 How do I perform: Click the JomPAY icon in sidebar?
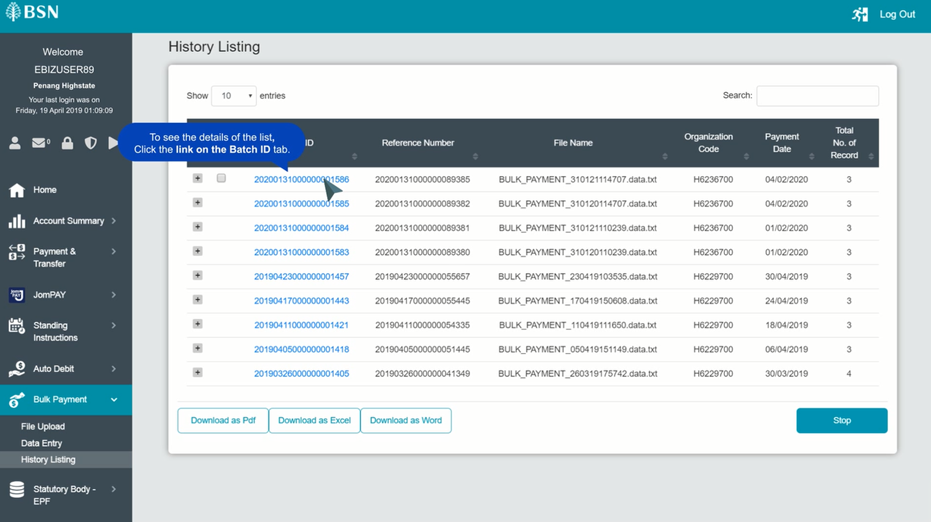click(x=17, y=295)
